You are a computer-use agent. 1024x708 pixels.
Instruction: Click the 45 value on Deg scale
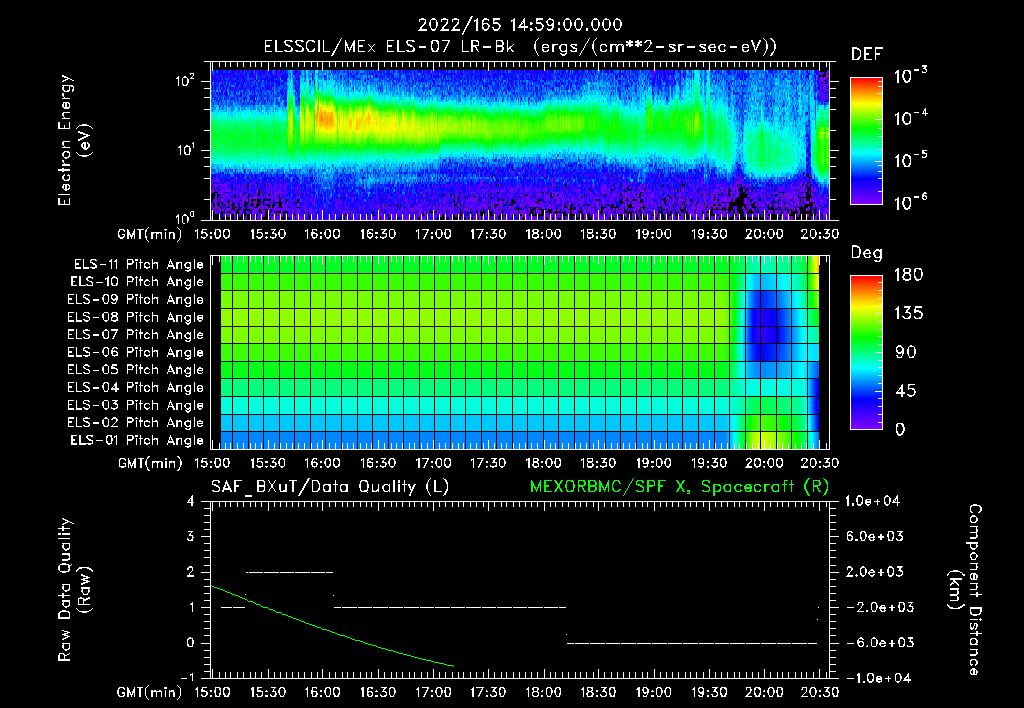coord(906,391)
